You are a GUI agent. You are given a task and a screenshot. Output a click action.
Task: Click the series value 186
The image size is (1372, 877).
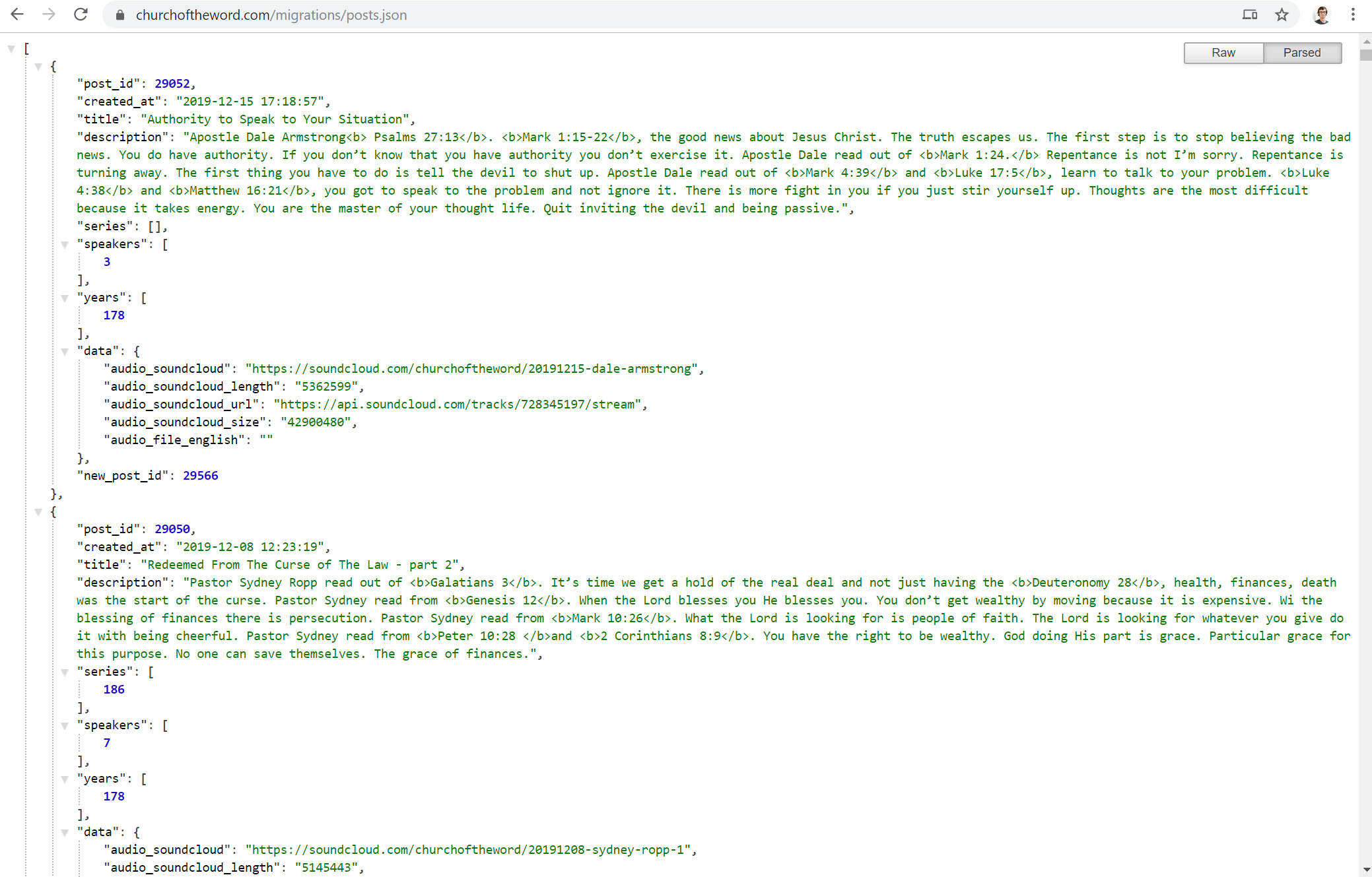click(114, 690)
